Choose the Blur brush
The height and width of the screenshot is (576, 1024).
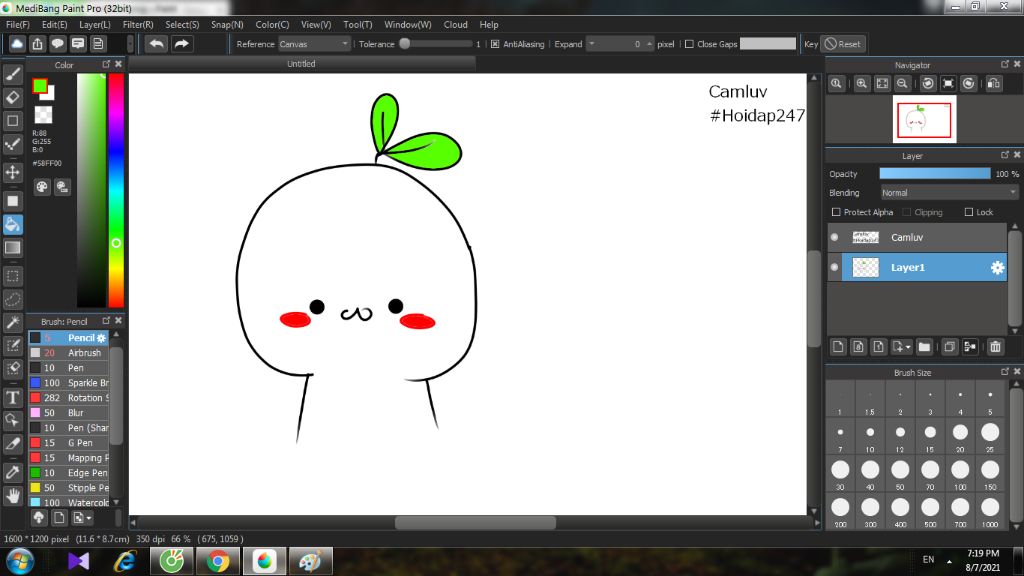(69, 413)
